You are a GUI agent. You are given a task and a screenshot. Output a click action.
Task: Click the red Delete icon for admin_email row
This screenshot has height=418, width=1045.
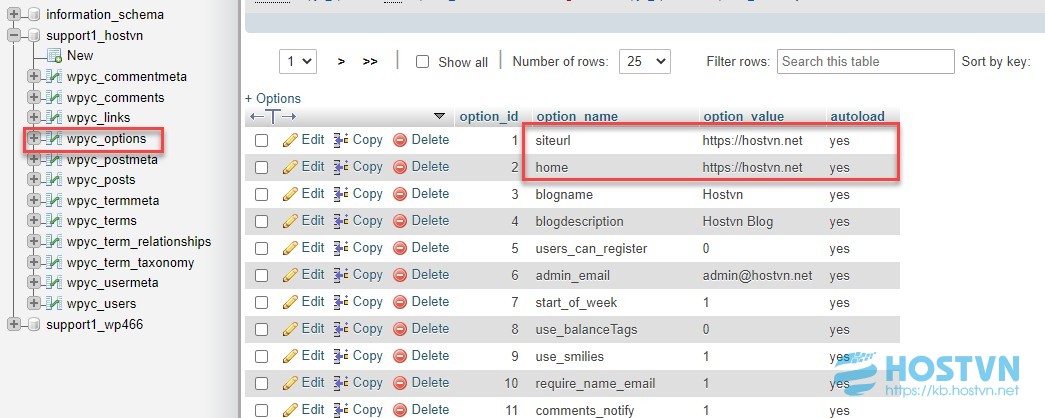coord(400,275)
